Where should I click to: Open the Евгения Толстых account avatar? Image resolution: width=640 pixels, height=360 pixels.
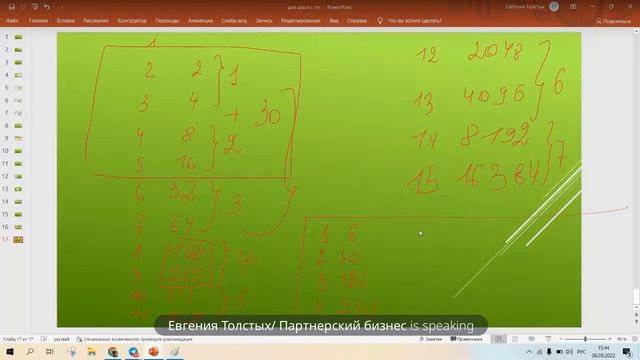point(554,7)
